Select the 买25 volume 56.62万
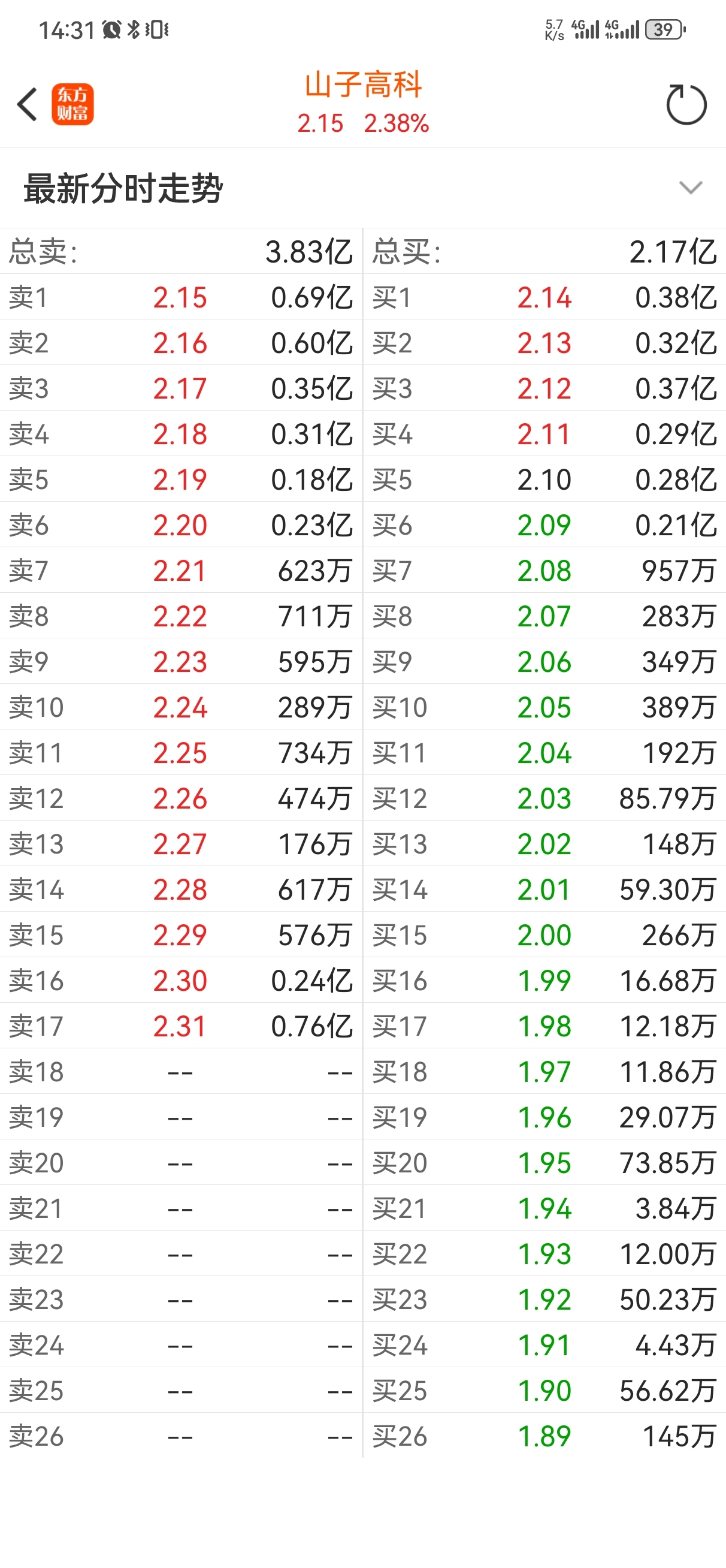 coord(667,1391)
